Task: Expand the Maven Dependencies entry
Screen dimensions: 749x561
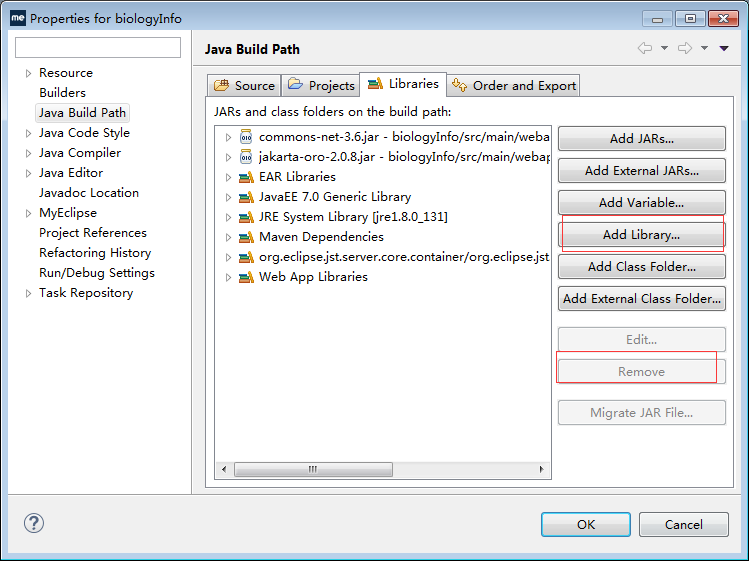Action: (x=228, y=237)
